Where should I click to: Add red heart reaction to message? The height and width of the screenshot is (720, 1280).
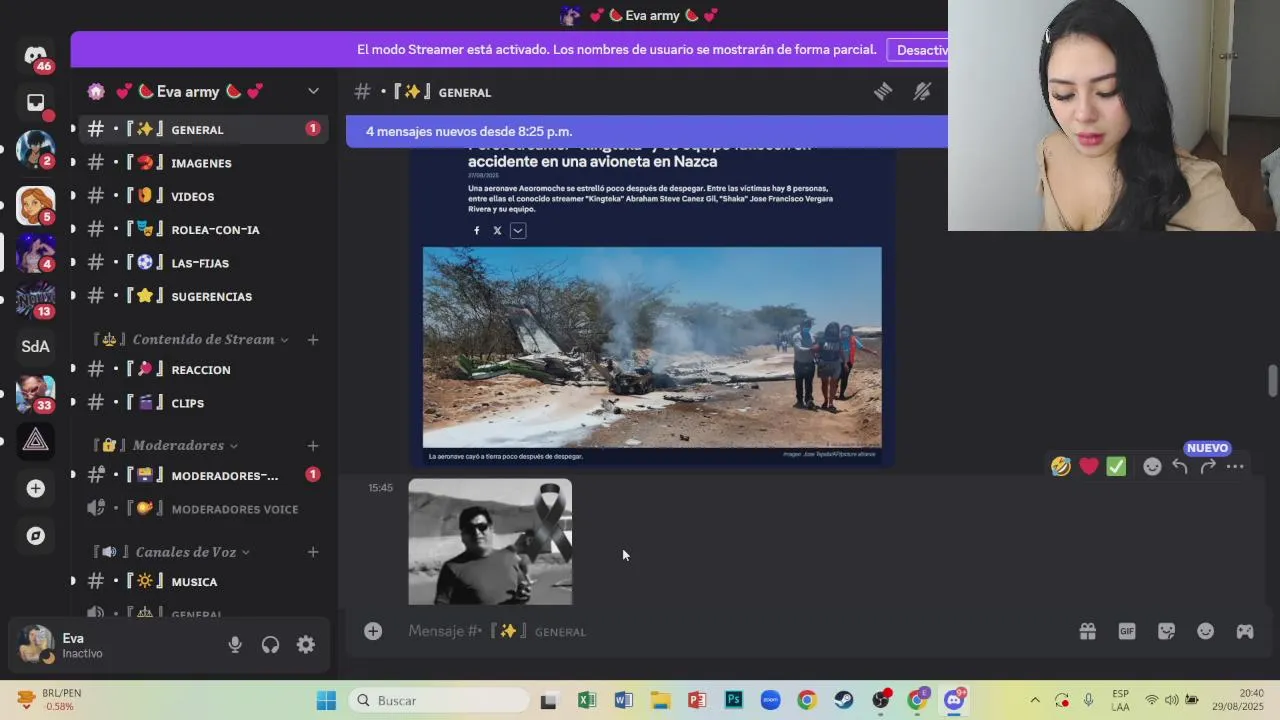[1089, 466]
